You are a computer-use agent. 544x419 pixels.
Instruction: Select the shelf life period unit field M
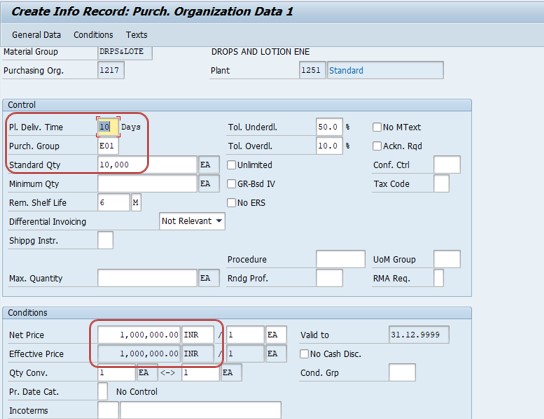136,203
